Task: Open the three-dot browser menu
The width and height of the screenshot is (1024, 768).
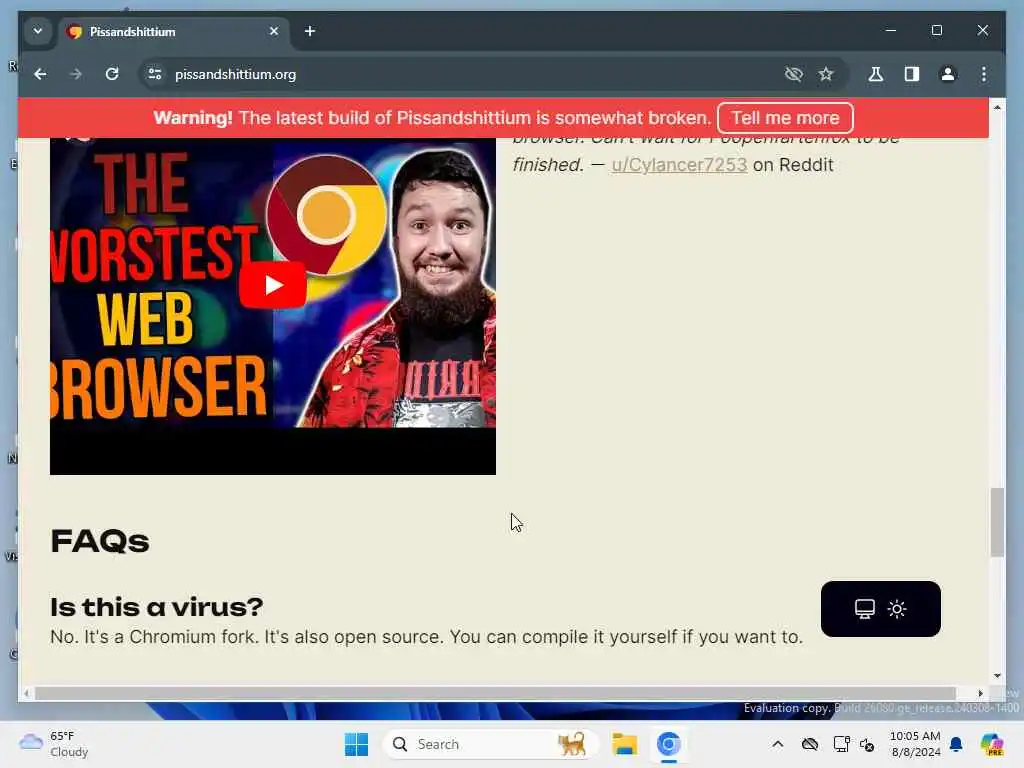Action: [x=984, y=74]
